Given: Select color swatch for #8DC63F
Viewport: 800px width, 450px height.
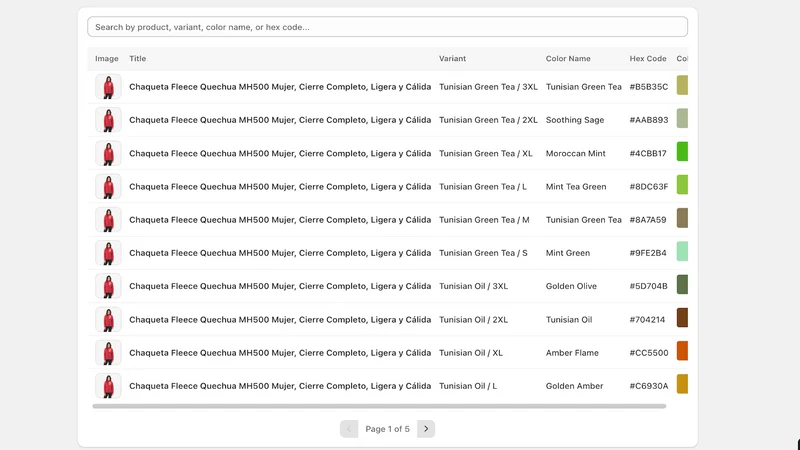Looking at the screenshot, I should coord(682,185).
